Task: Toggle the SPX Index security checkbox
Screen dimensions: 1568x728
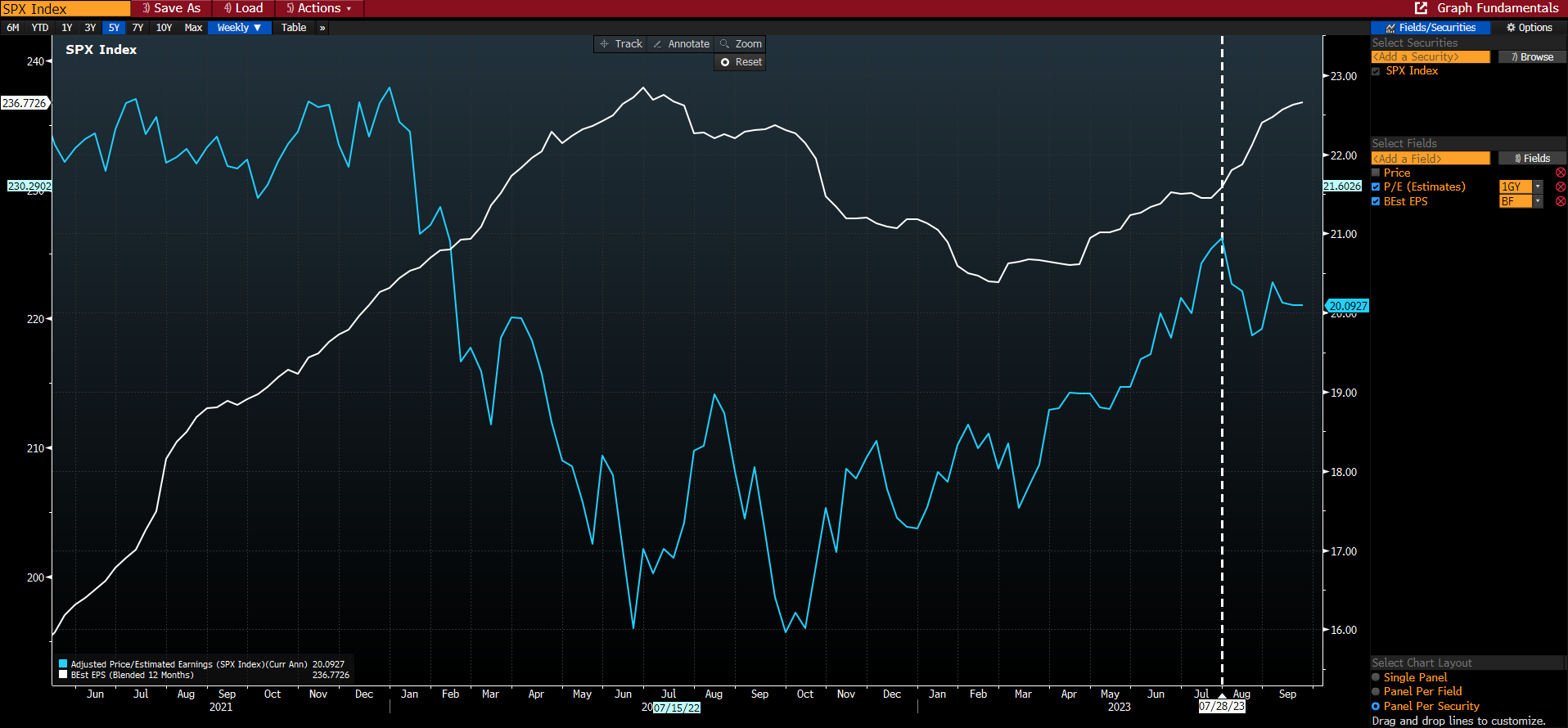Action: click(1376, 71)
